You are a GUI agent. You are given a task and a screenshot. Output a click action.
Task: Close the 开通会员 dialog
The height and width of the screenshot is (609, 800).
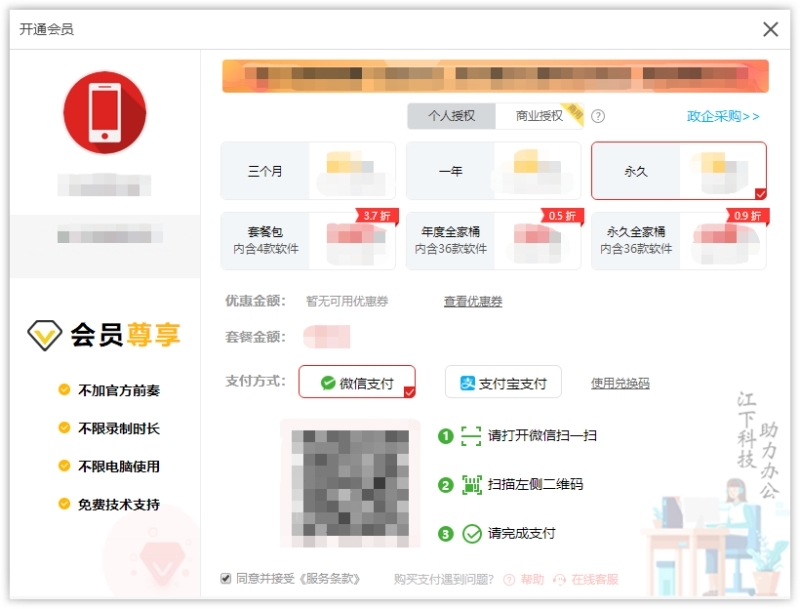click(770, 29)
